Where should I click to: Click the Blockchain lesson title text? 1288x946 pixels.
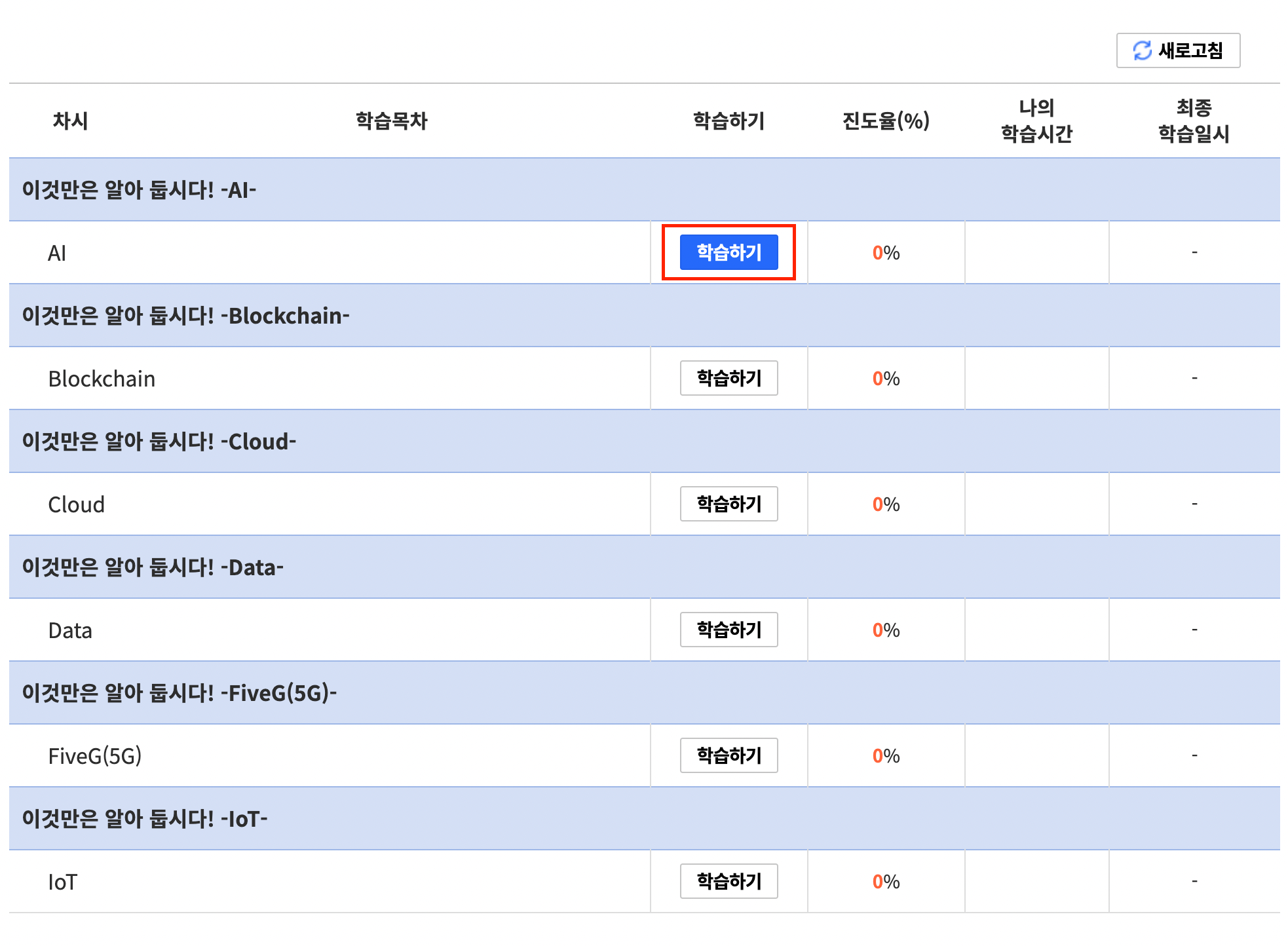pos(102,379)
